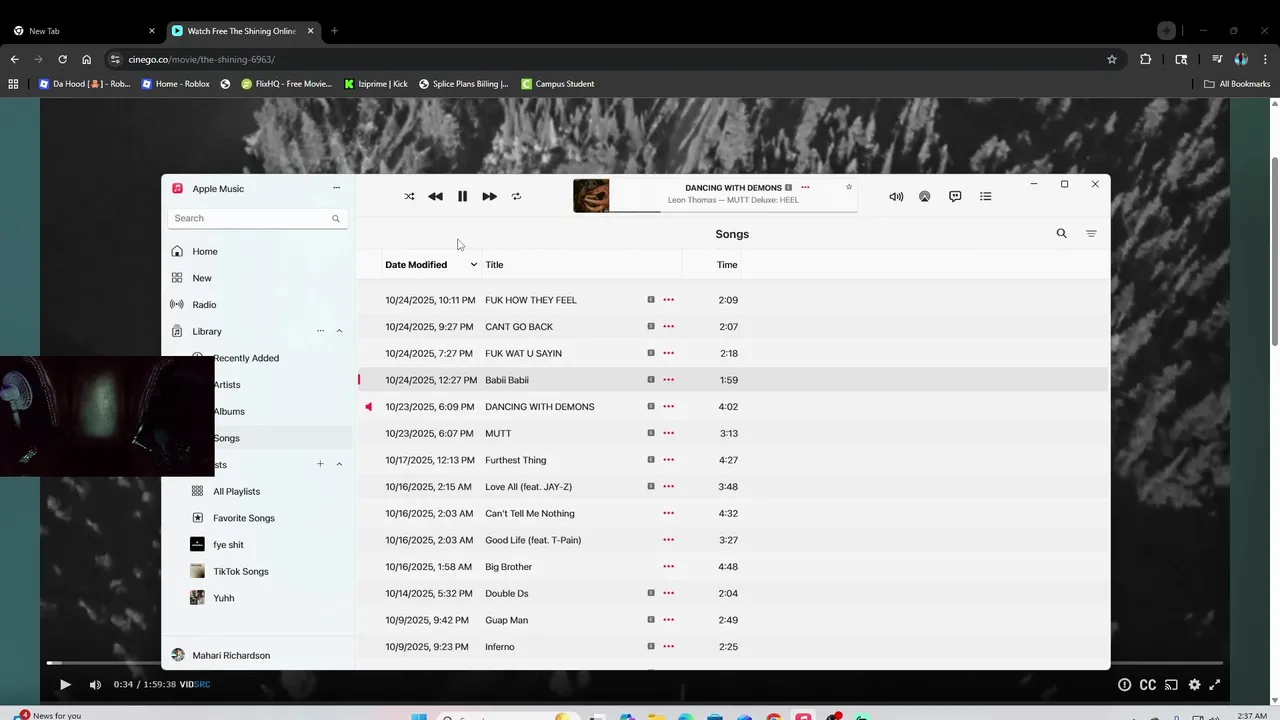Reload the cinego.co page
Screen dimensions: 1280x720
62,59
